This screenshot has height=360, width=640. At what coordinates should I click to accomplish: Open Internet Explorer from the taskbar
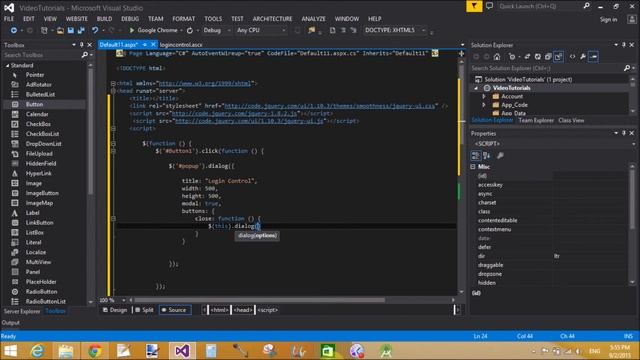(37, 351)
